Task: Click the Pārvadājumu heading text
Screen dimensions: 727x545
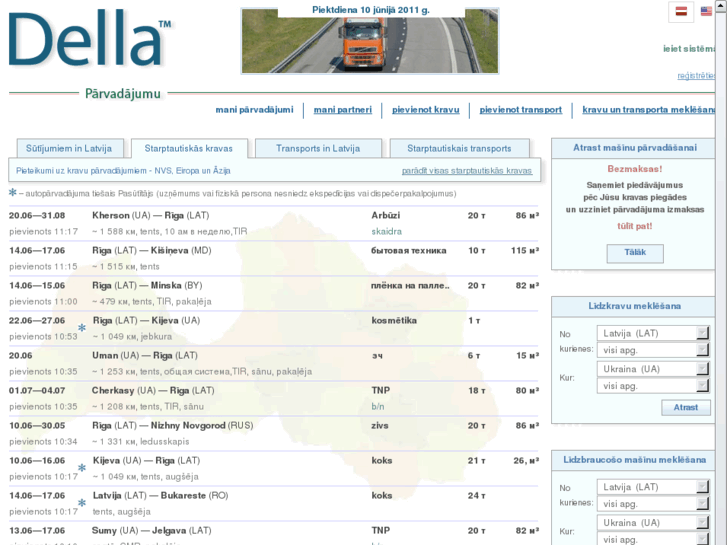Action: tap(123, 94)
